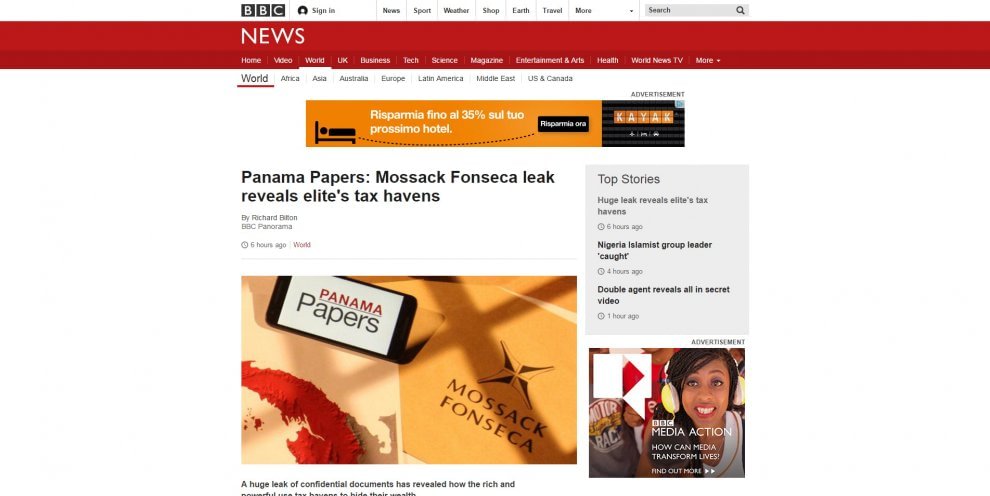Open the Panama Papers article image
The height and width of the screenshot is (496, 990).
pos(409,370)
